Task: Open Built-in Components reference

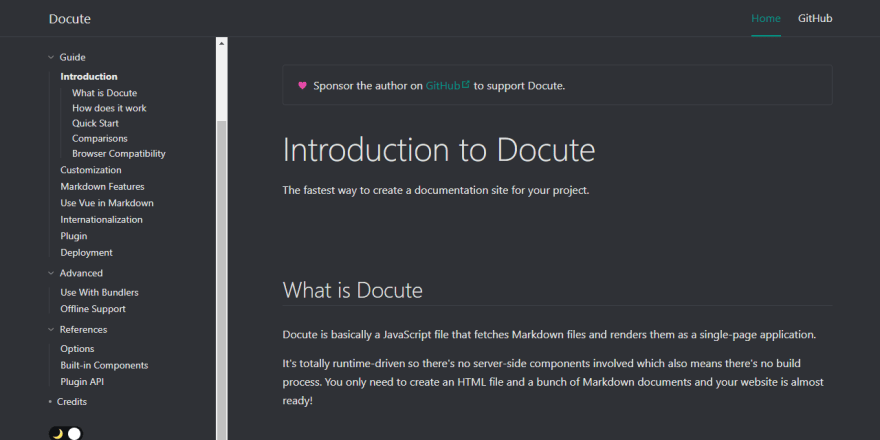Action: (104, 365)
